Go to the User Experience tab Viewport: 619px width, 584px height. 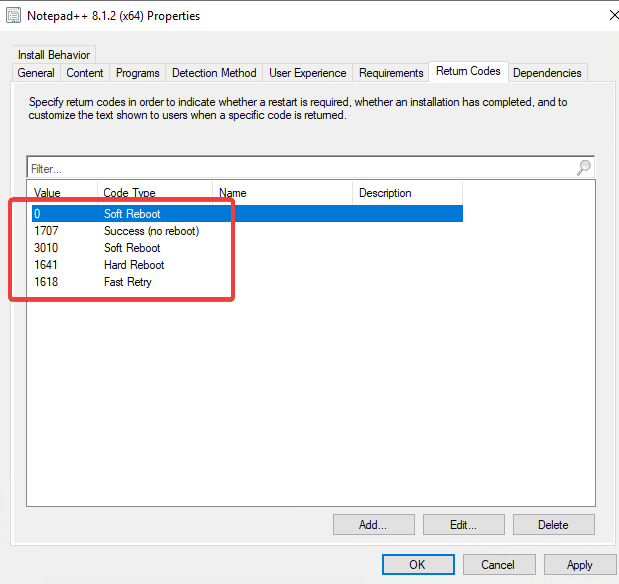click(x=308, y=73)
